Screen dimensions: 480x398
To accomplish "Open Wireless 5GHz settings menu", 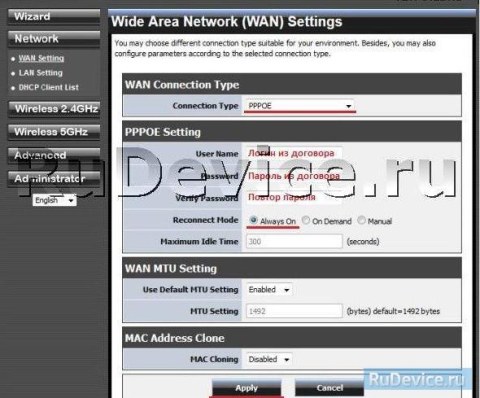I will click(x=54, y=132).
